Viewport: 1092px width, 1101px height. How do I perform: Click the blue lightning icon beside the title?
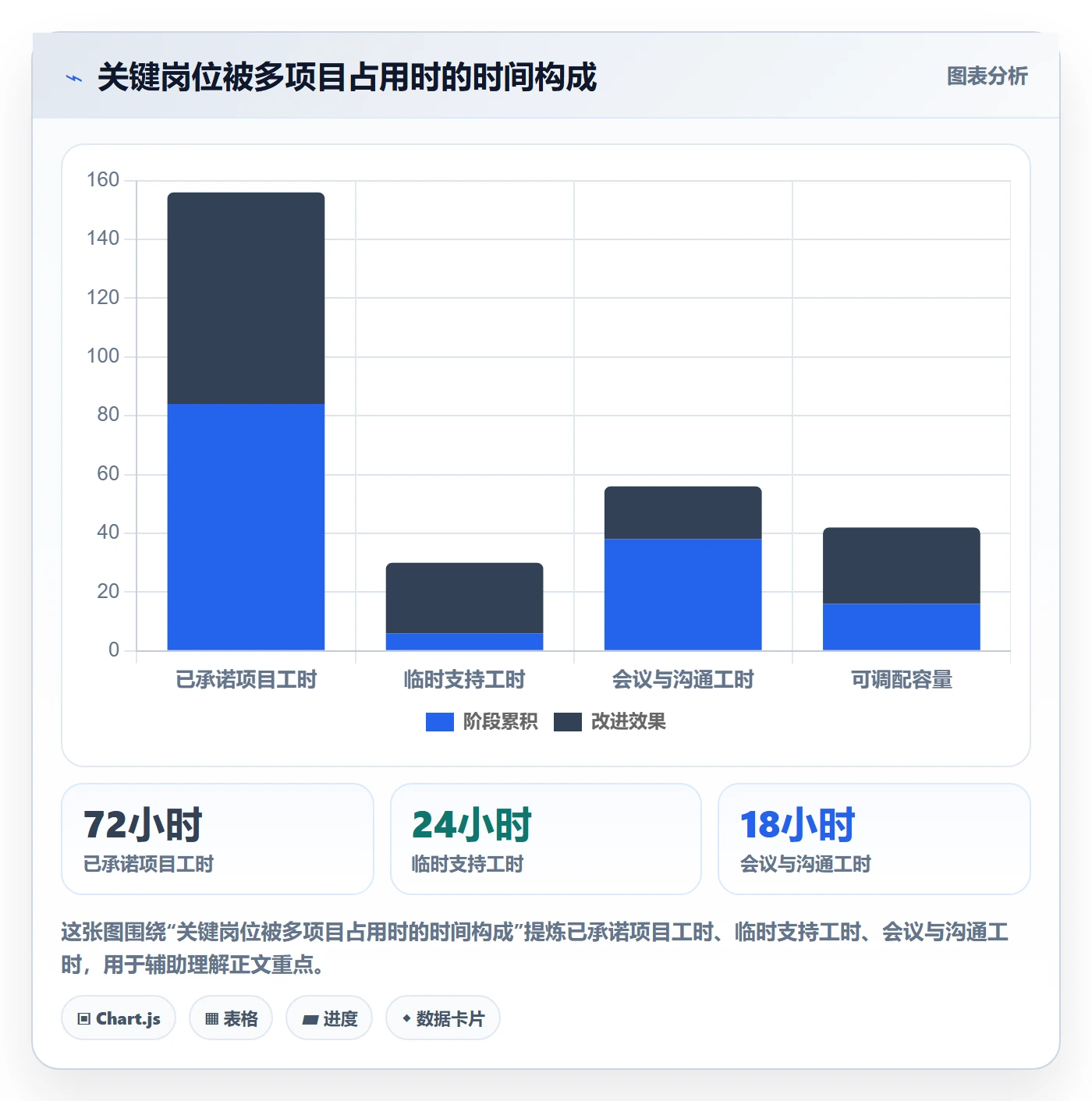click(x=74, y=78)
